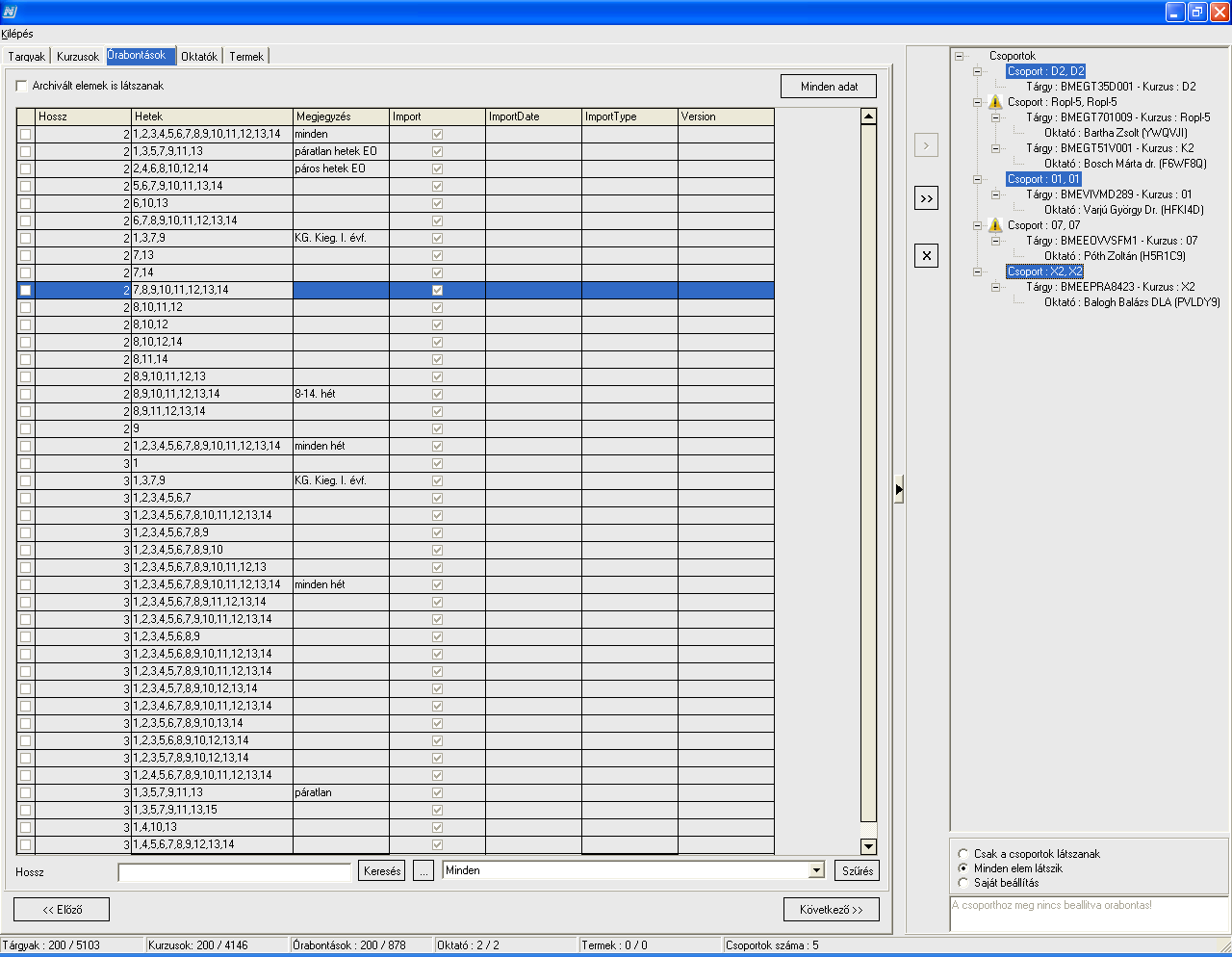The width and height of the screenshot is (1232, 957).
Task: Select tree item Tárgy BMEGT35D001 - Kurzus D2
Action: (x=1111, y=87)
